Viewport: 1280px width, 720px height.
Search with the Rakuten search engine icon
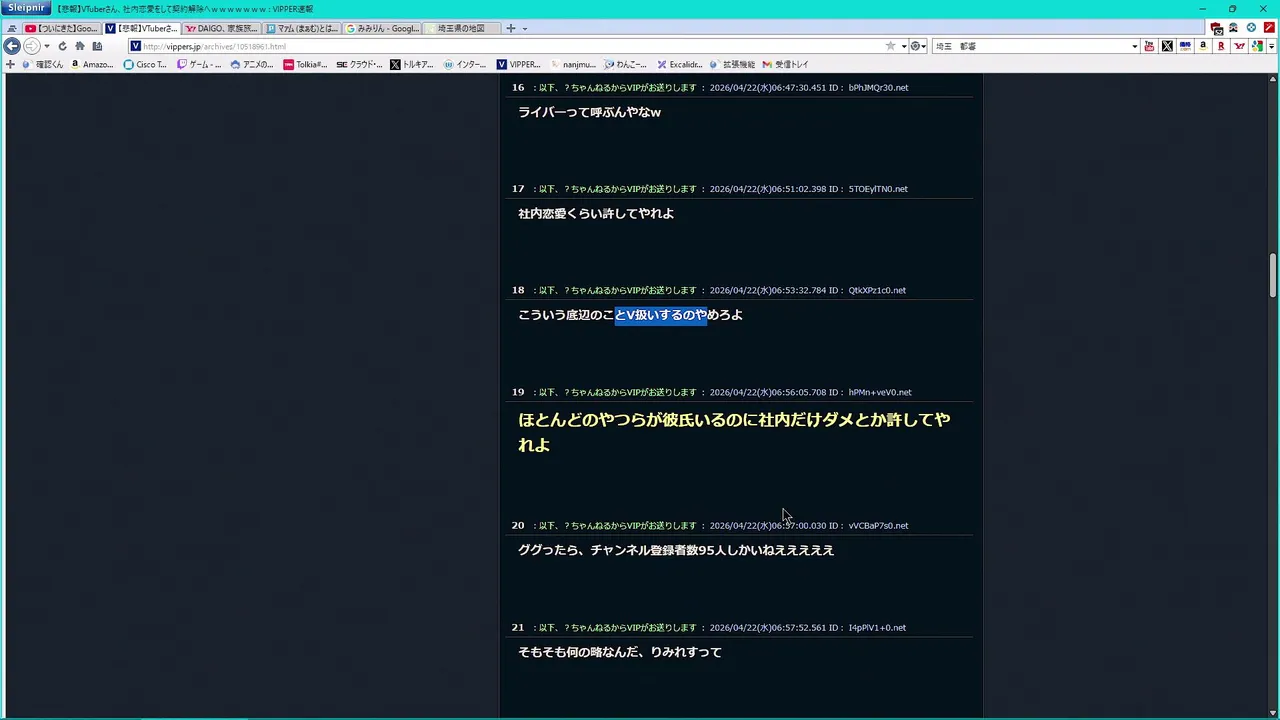[1221, 46]
